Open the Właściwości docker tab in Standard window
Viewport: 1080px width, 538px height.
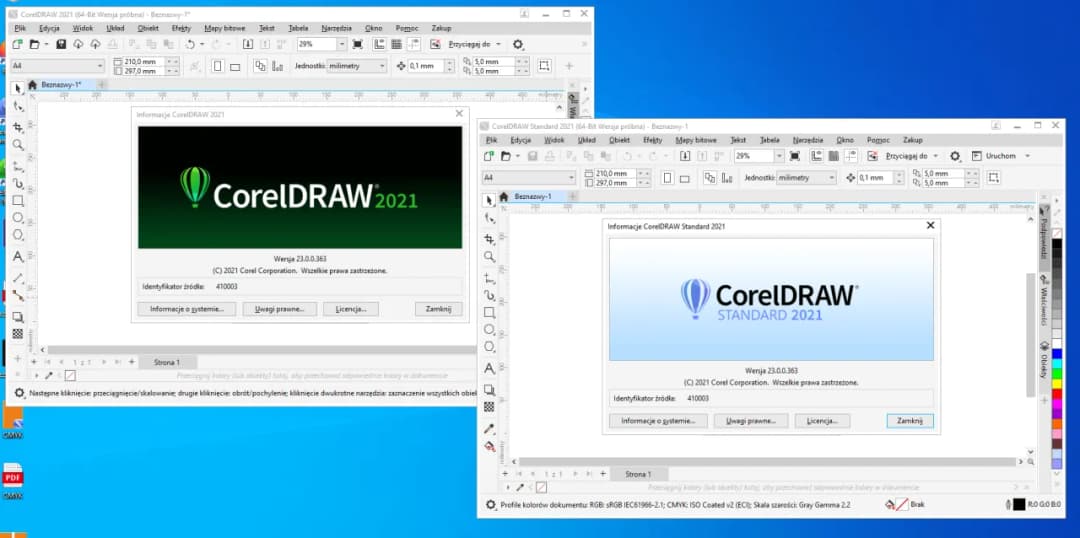1043,300
